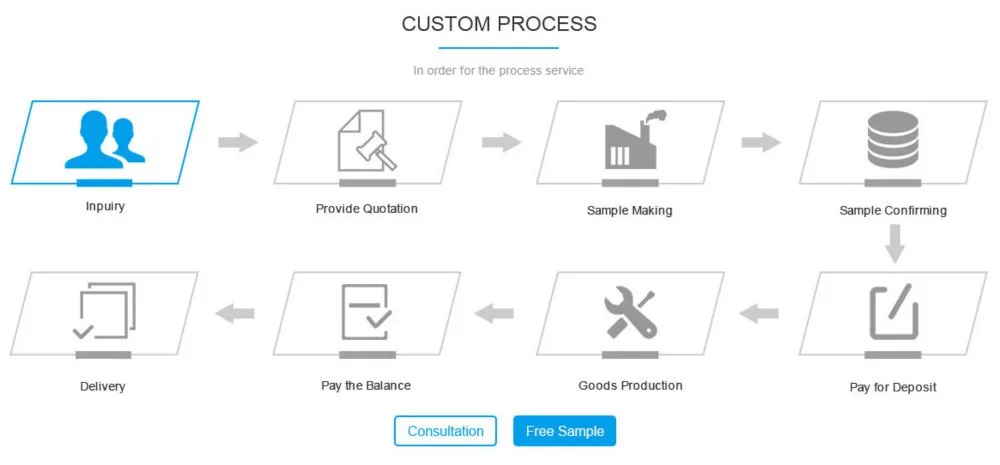The height and width of the screenshot is (465, 1000).
Task: Click the arrow between Inquiry and Provide Quotation
Action: pyautogui.click(x=238, y=142)
